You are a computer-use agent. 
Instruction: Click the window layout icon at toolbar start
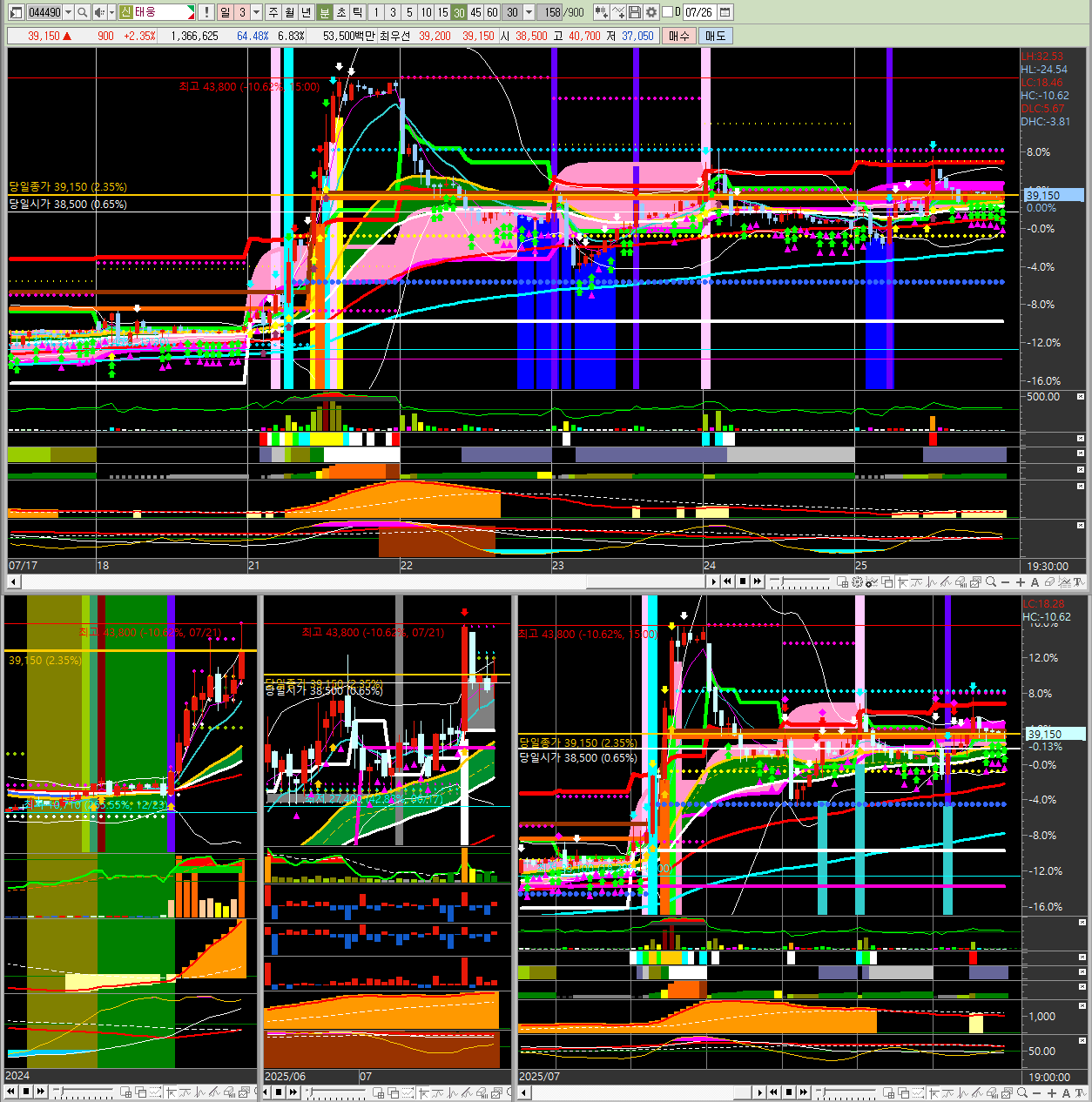[x=16, y=12]
